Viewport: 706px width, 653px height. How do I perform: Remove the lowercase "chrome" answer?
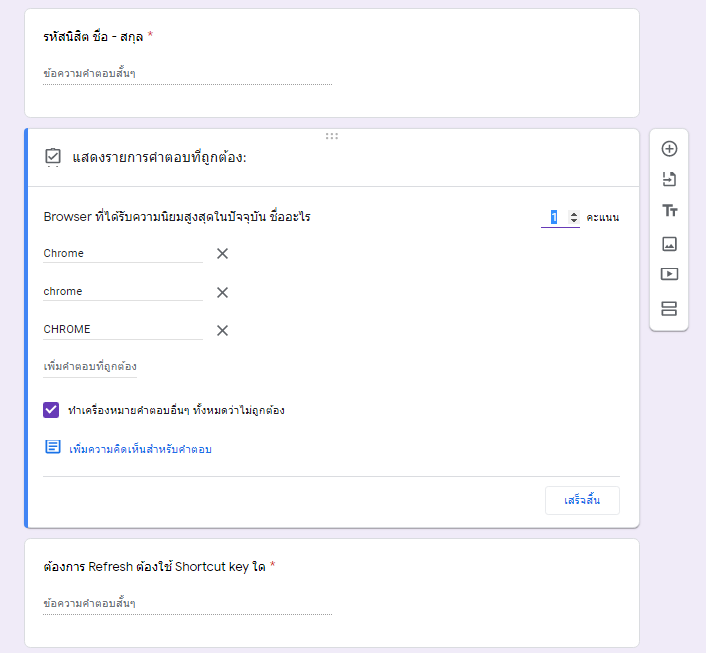[x=222, y=292]
